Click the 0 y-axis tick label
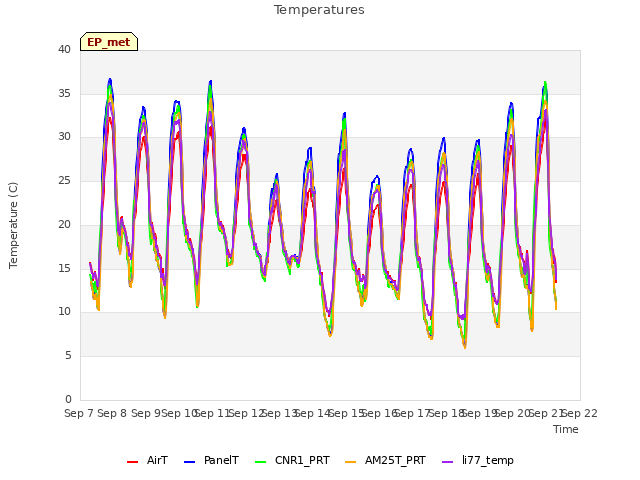 pyautogui.click(x=68, y=399)
